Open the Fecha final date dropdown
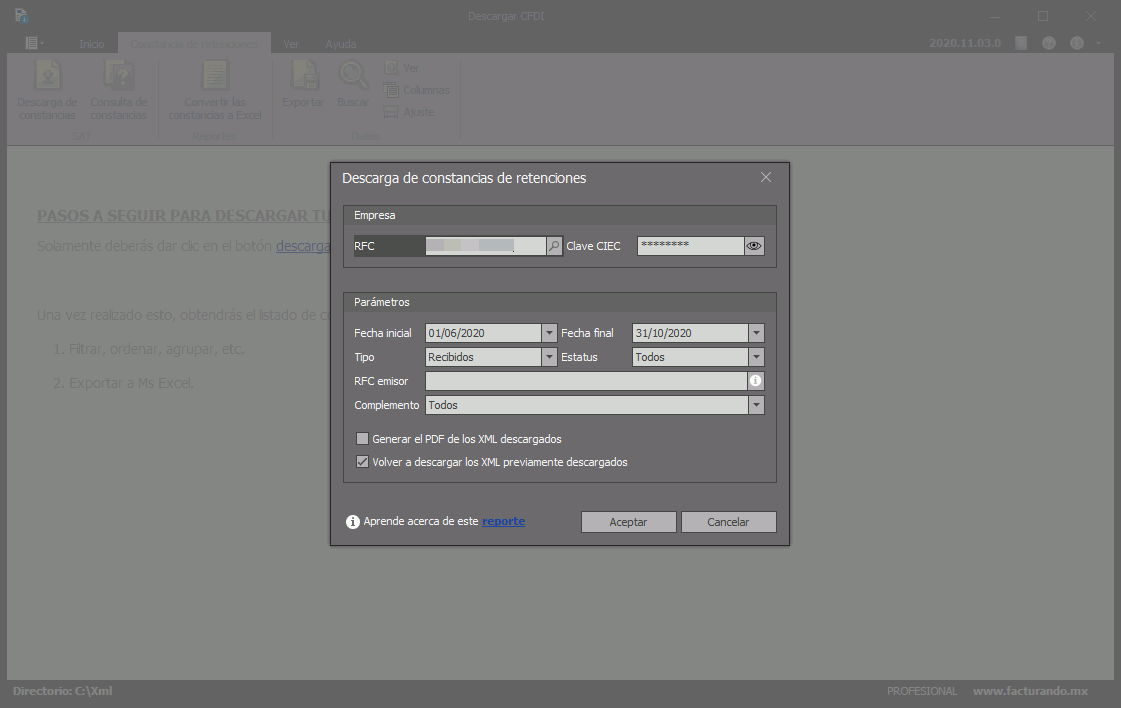The width and height of the screenshot is (1121, 708). click(756, 333)
